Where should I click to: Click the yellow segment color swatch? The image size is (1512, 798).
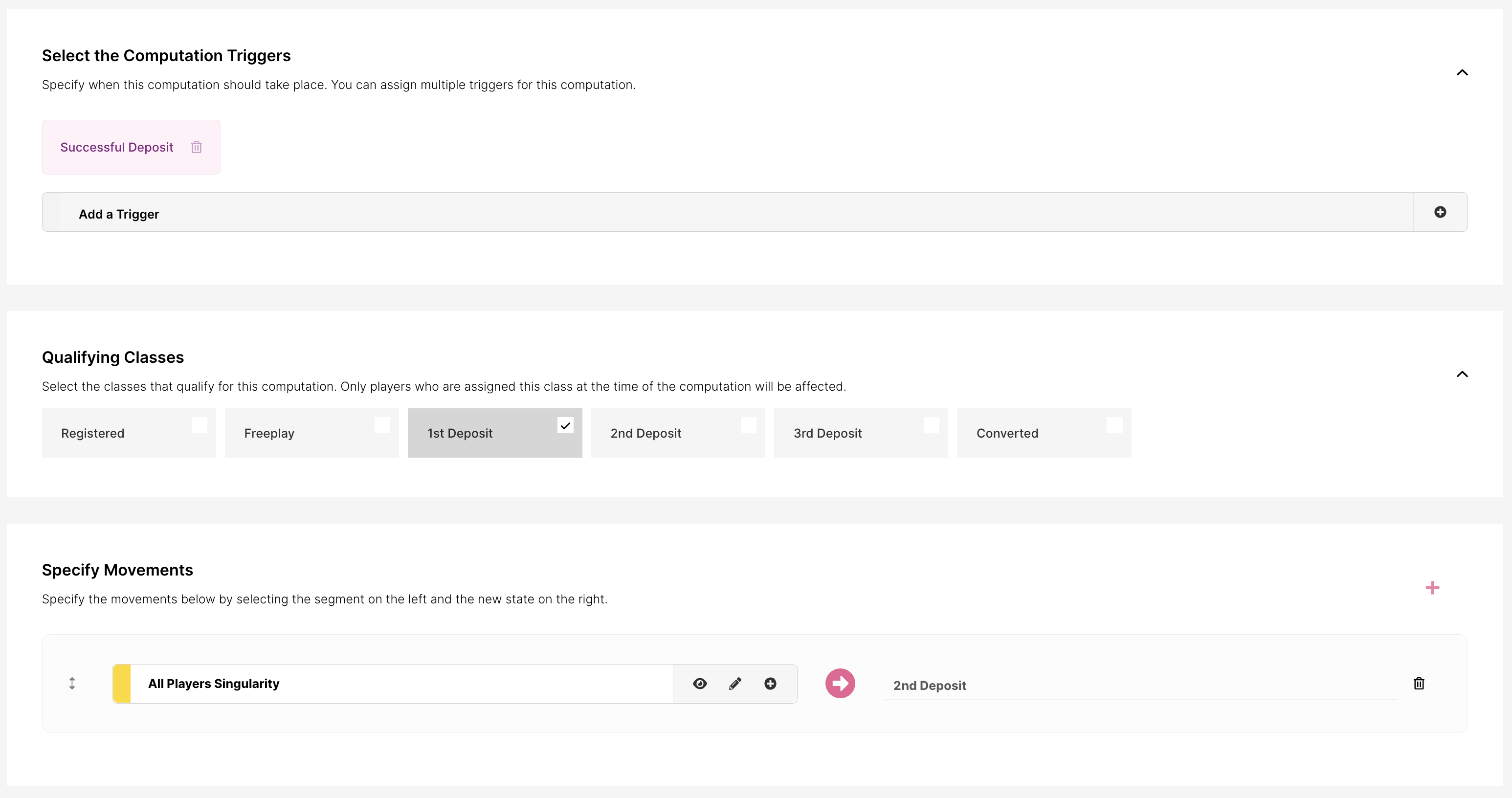[x=121, y=684]
